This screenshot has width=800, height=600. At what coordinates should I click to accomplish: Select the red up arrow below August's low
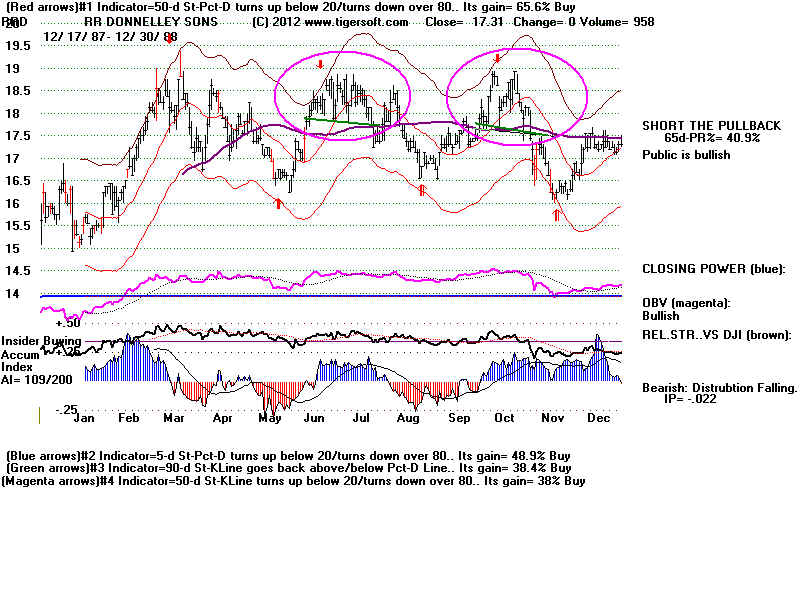coord(423,189)
